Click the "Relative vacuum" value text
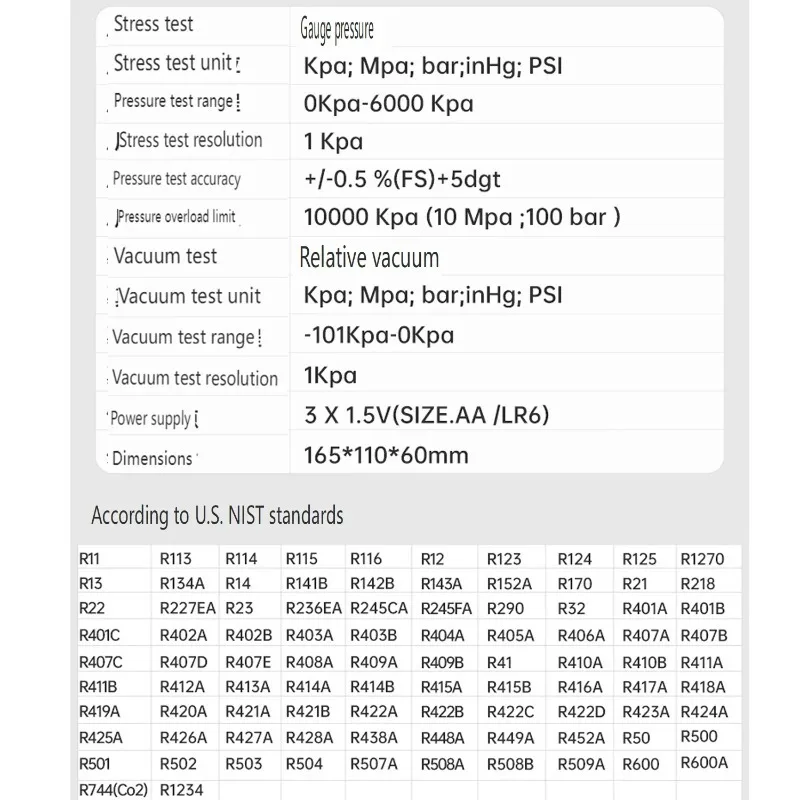 point(369,258)
